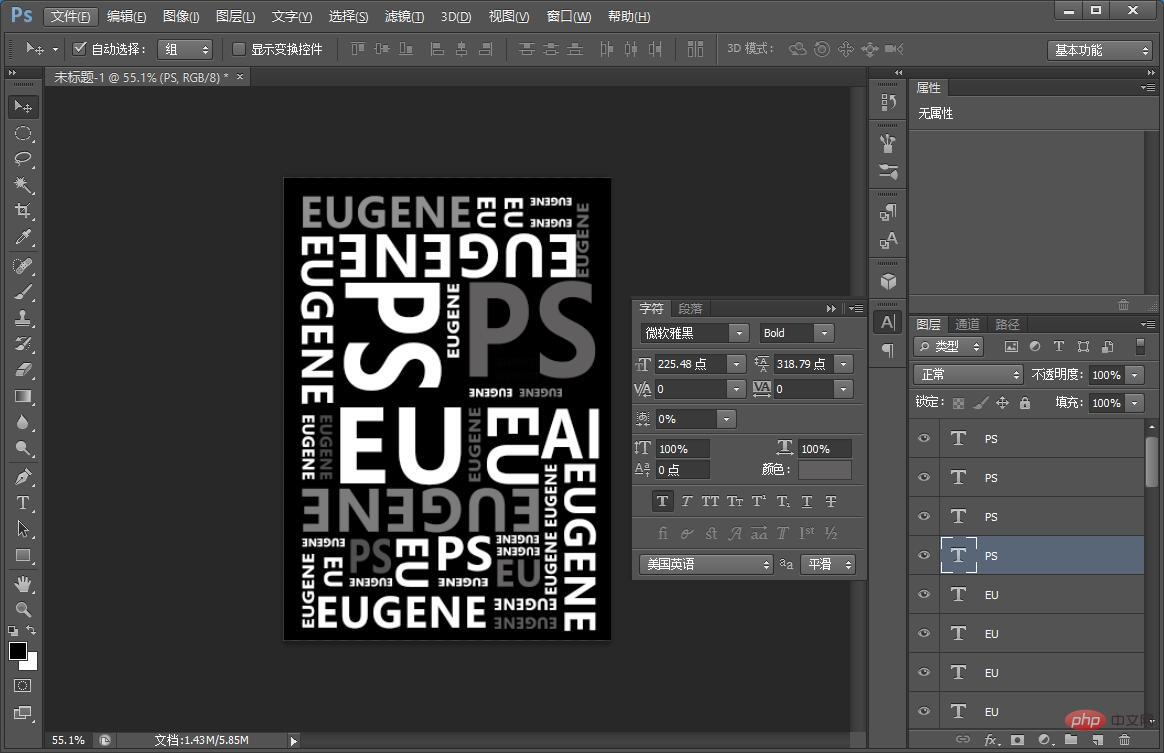Open the layer style fx menu
Viewport: 1164px width, 753px height.
pyautogui.click(x=991, y=740)
